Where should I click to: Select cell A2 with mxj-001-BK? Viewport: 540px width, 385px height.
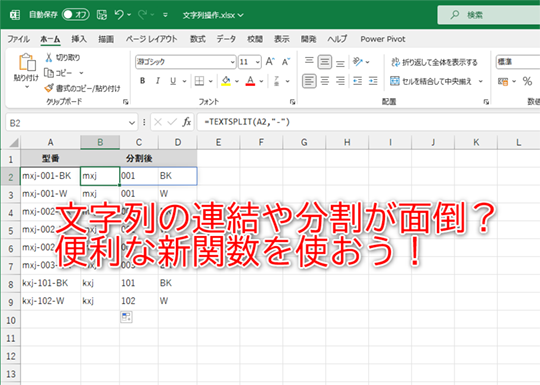(x=51, y=176)
